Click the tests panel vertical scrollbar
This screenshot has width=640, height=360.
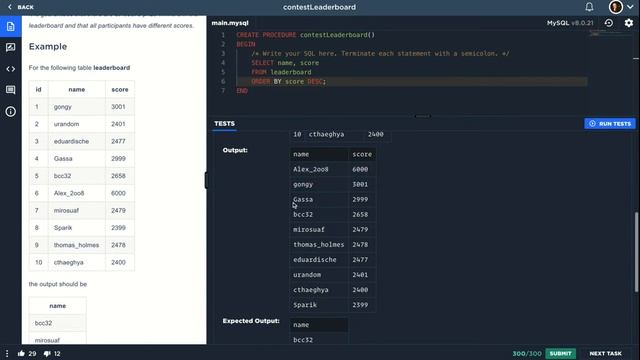636,252
